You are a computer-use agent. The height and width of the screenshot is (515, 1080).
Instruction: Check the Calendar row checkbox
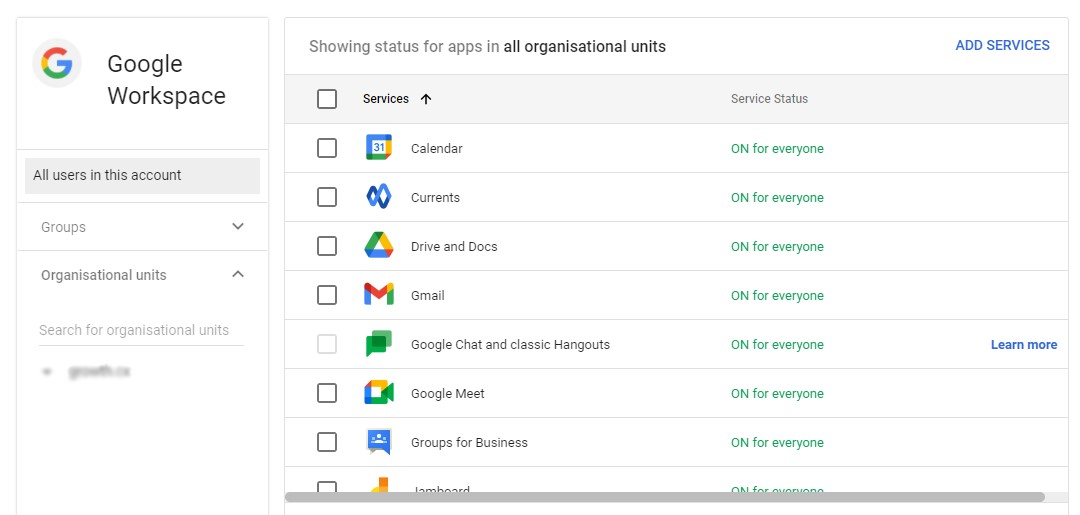pos(327,148)
